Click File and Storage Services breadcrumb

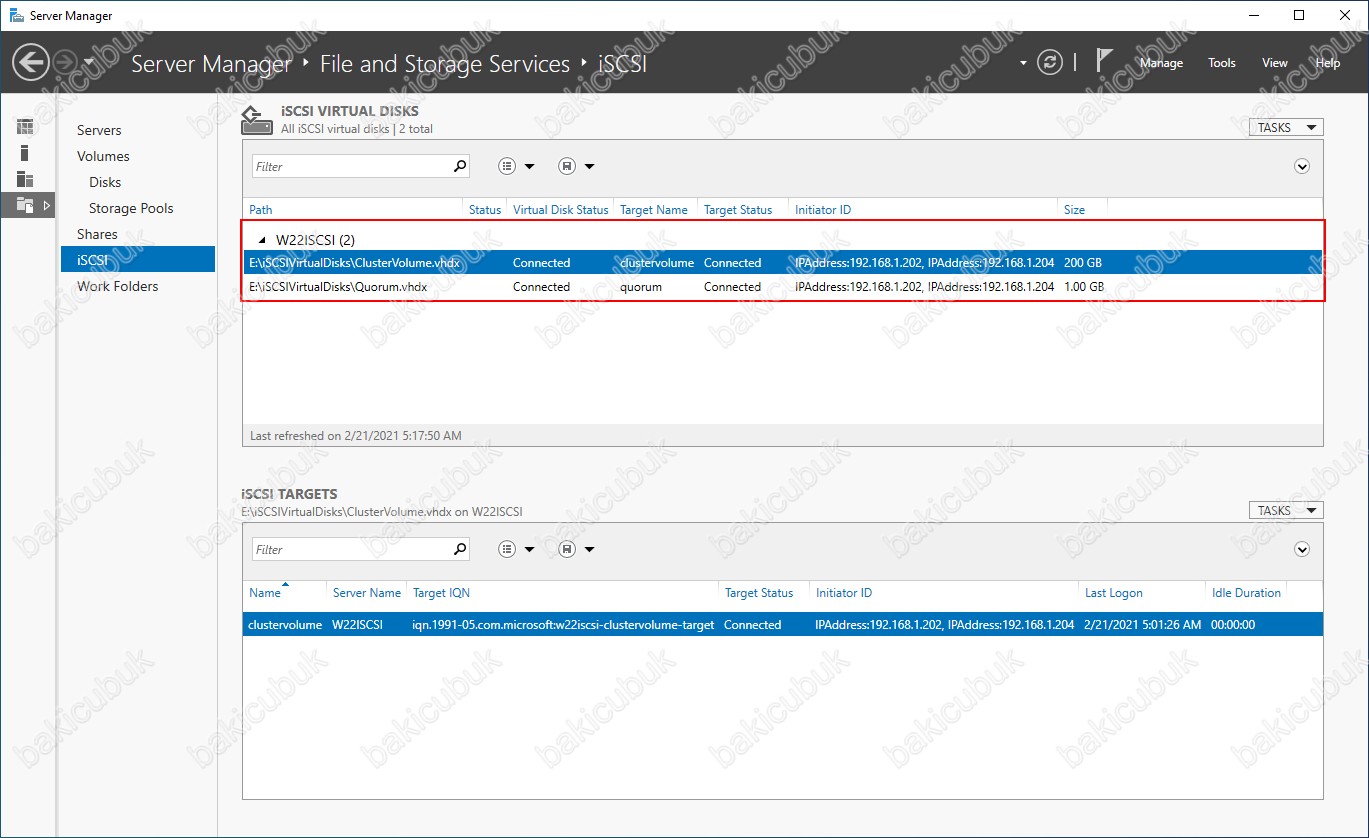click(445, 64)
